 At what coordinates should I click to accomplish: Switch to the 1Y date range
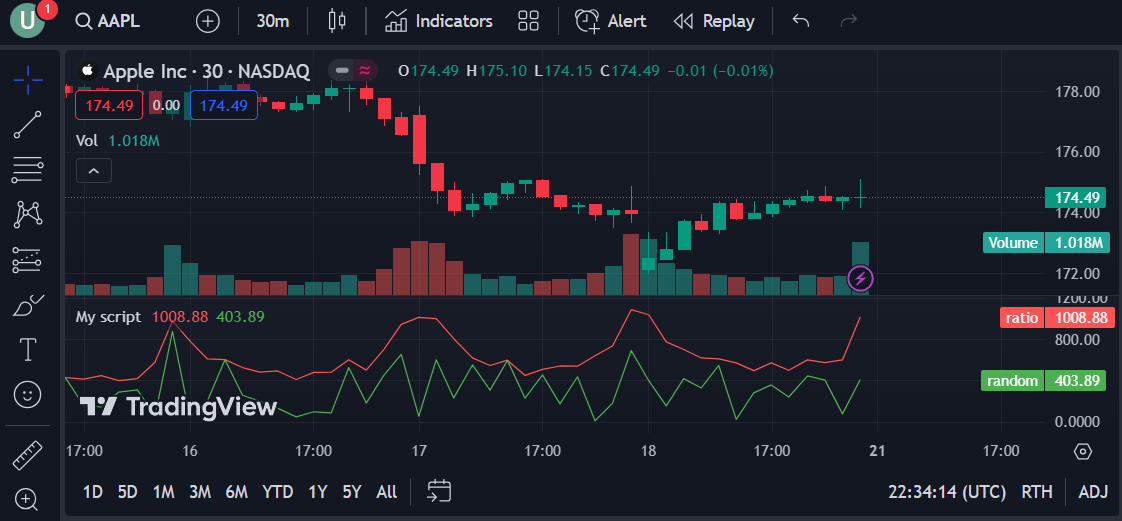click(x=318, y=492)
